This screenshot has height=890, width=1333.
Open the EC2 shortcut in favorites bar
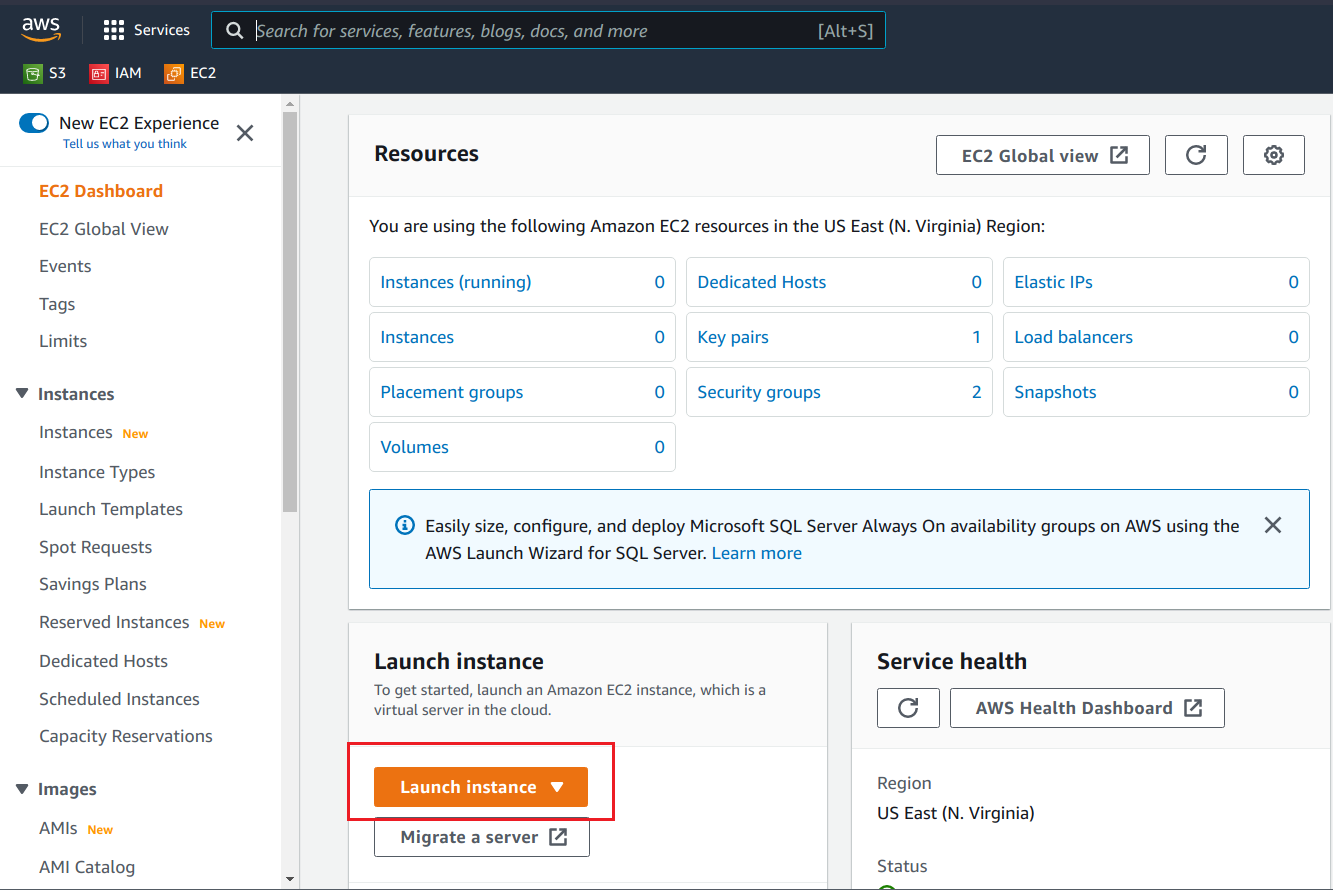click(x=191, y=73)
